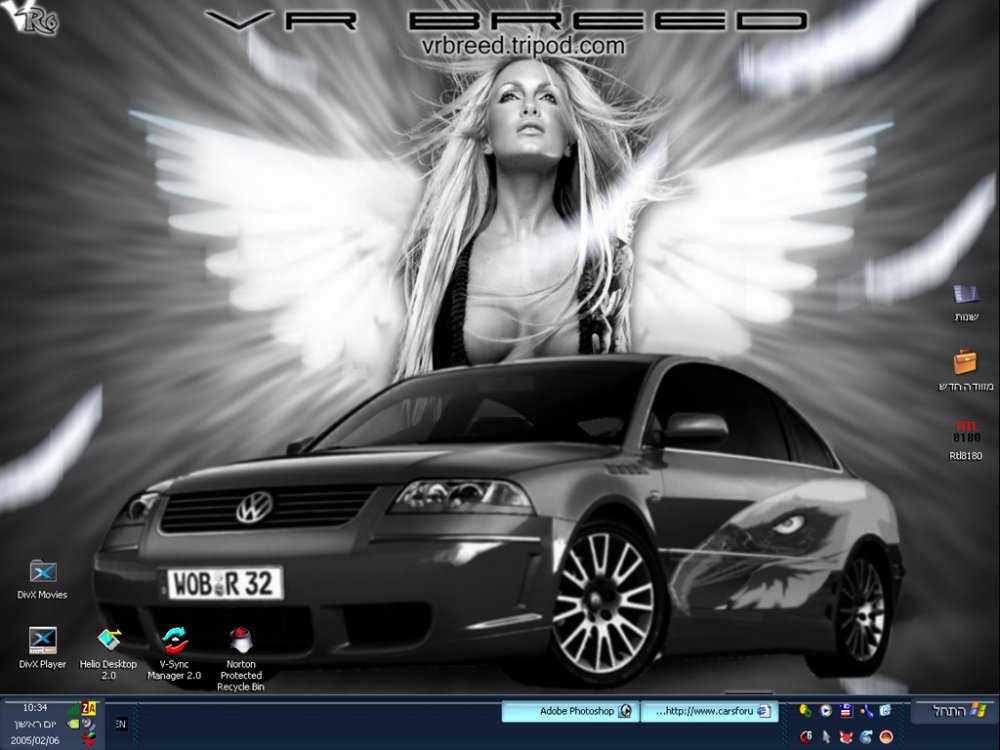Viewport: 1000px width, 750px height.
Task: Click the Hebrew Start button with Windows flag
Action: pyautogui.click(x=954, y=710)
